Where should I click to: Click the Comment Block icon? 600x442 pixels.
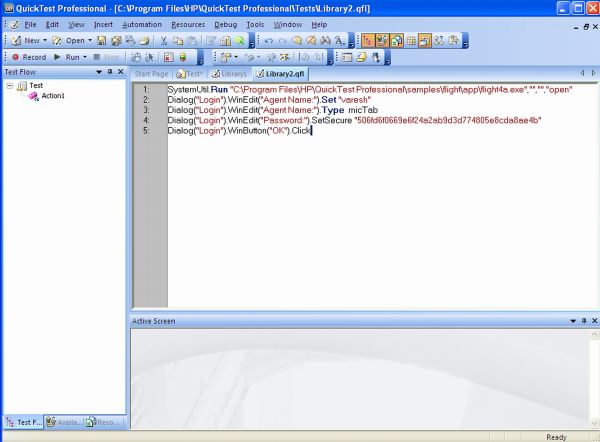[297, 41]
